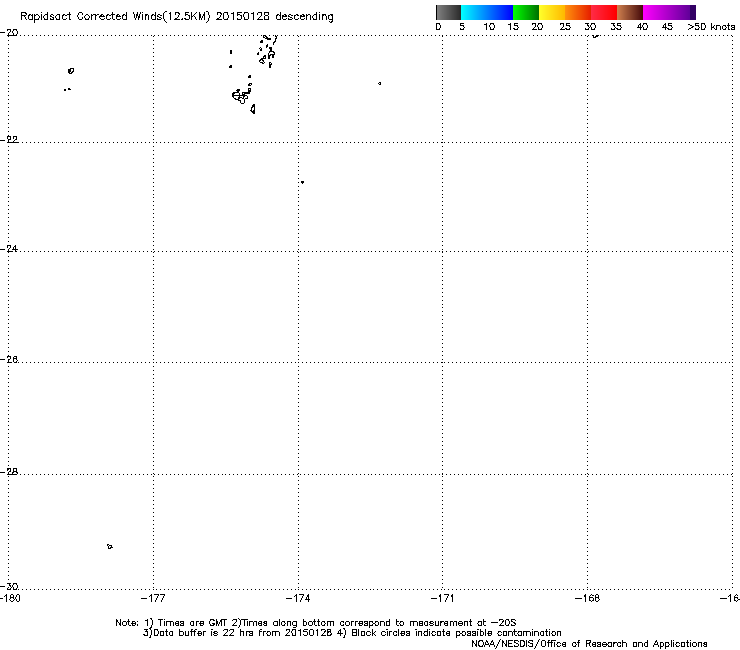Click the '-30' latitude axis label
This screenshot has height=650, width=740.
pyautogui.click(x=9, y=586)
